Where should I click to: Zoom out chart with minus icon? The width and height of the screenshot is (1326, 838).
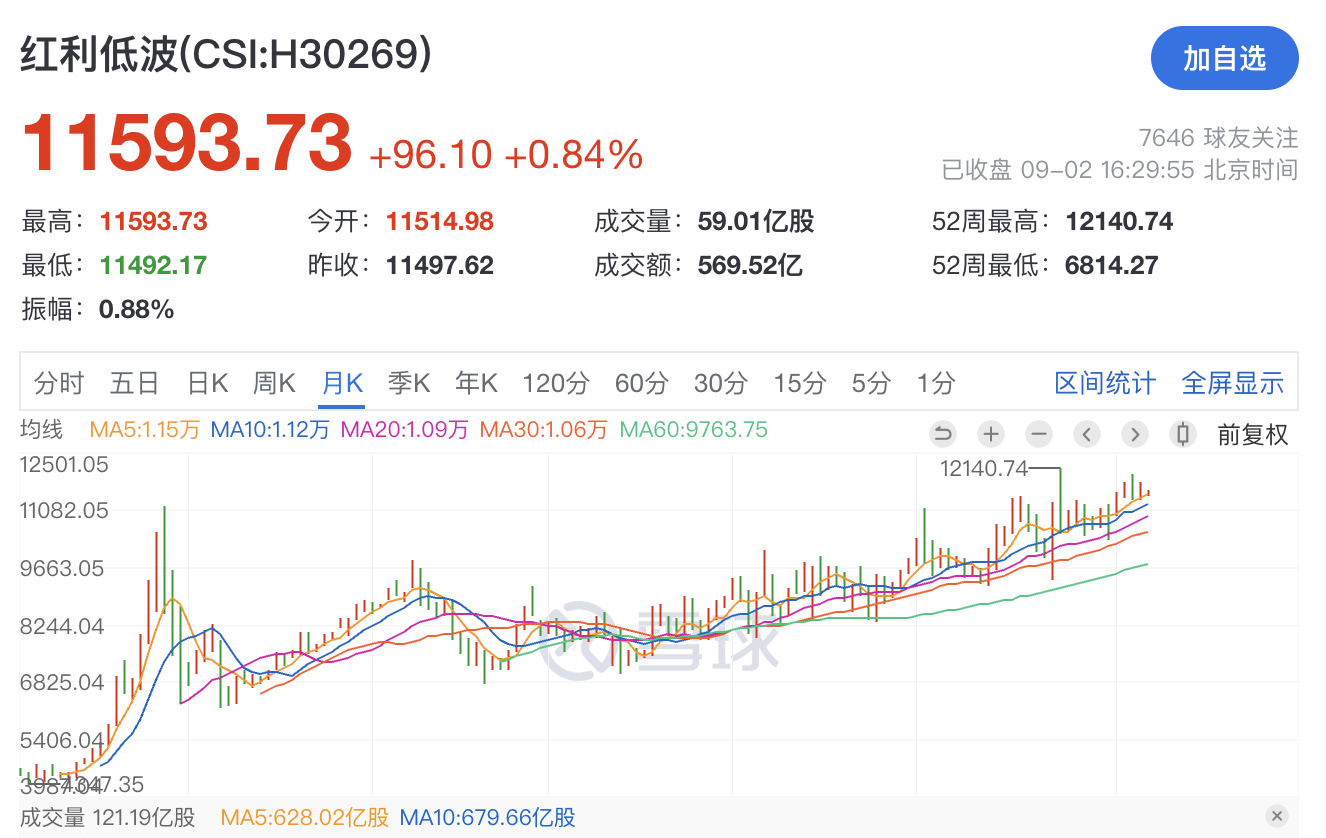coord(1039,434)
